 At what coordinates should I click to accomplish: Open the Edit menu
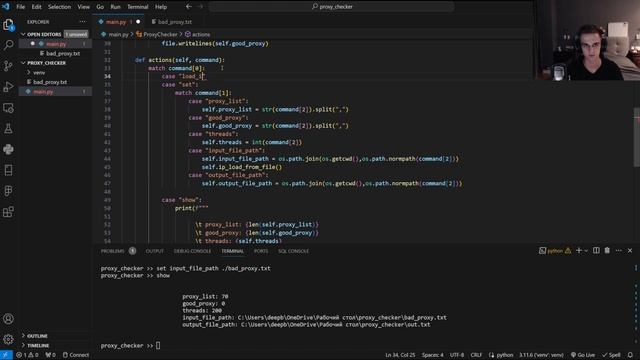pos(36,7)
